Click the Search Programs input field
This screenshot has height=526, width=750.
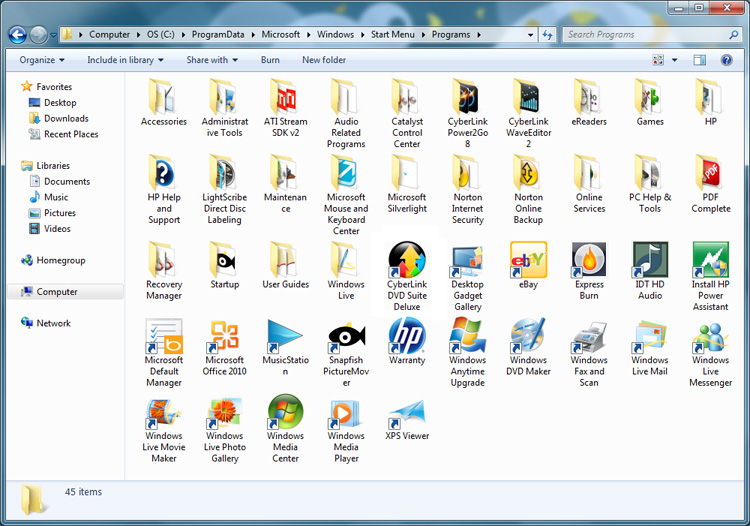tap(640, 34)
